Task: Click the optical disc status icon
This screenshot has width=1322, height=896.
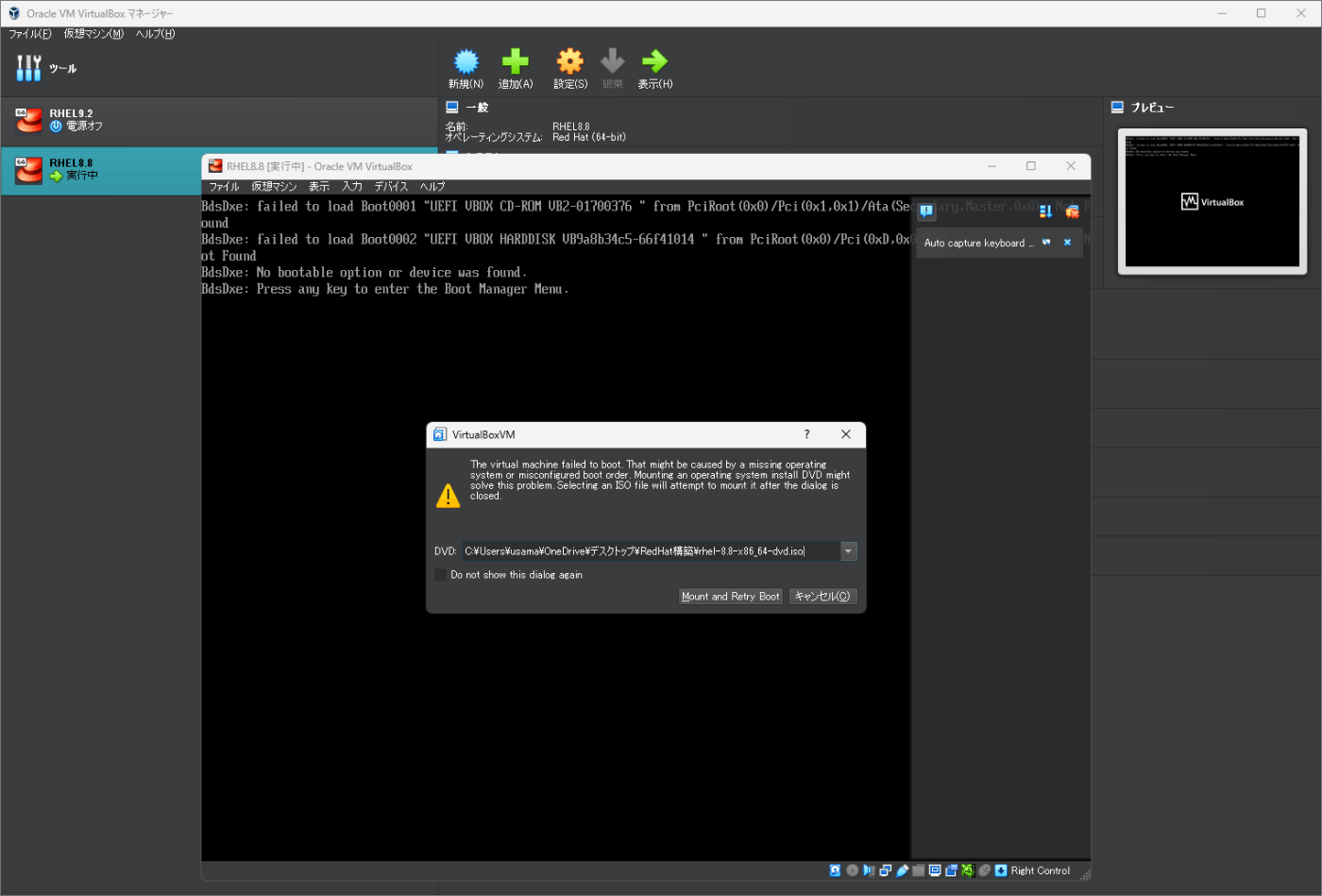Action: point(853,871)
